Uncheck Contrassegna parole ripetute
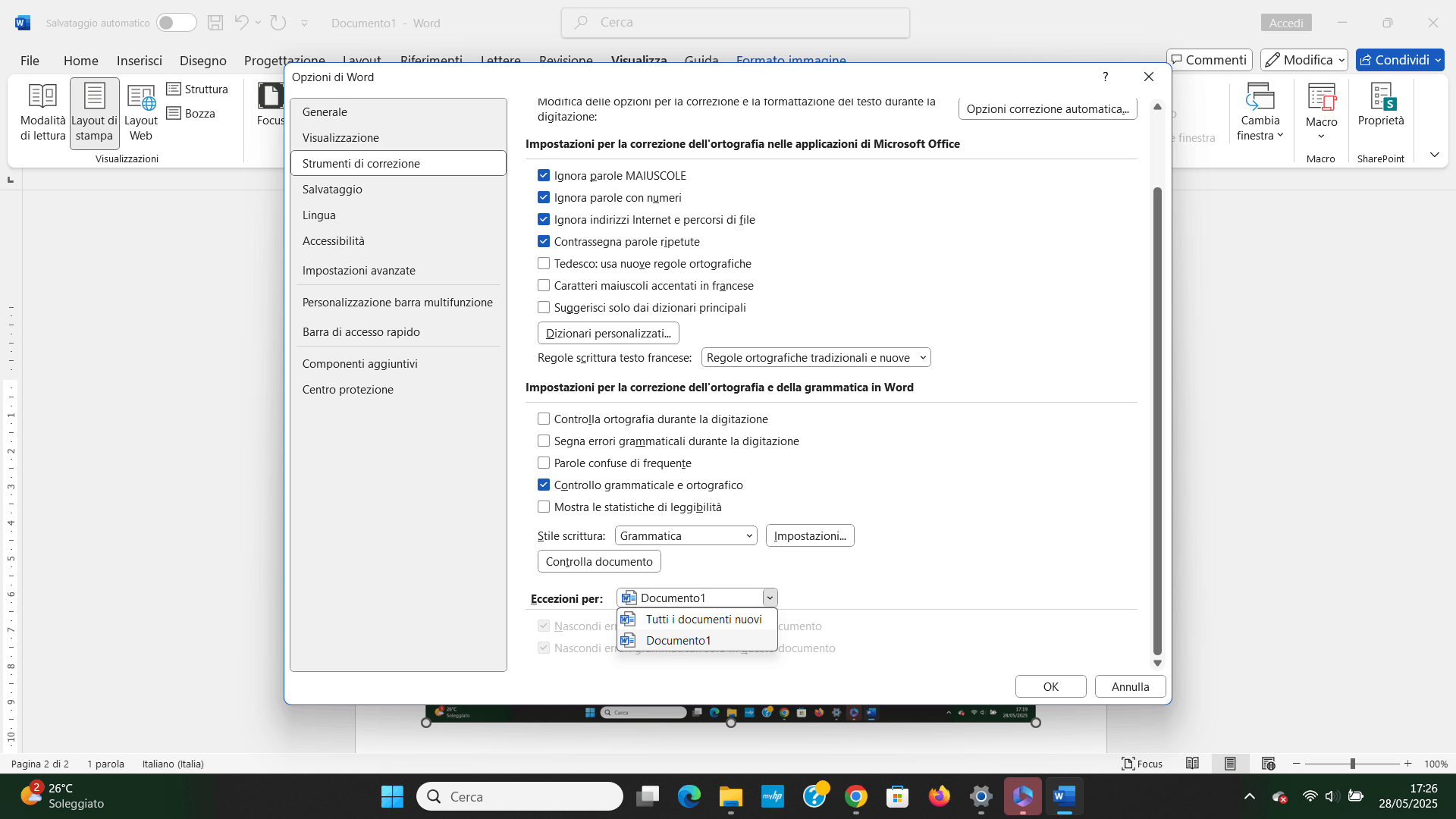 point(544,241)
